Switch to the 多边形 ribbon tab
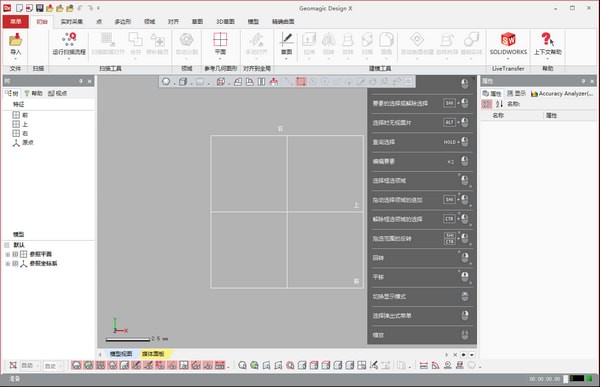This screenshot has width=600, height=387. [122, 22]
